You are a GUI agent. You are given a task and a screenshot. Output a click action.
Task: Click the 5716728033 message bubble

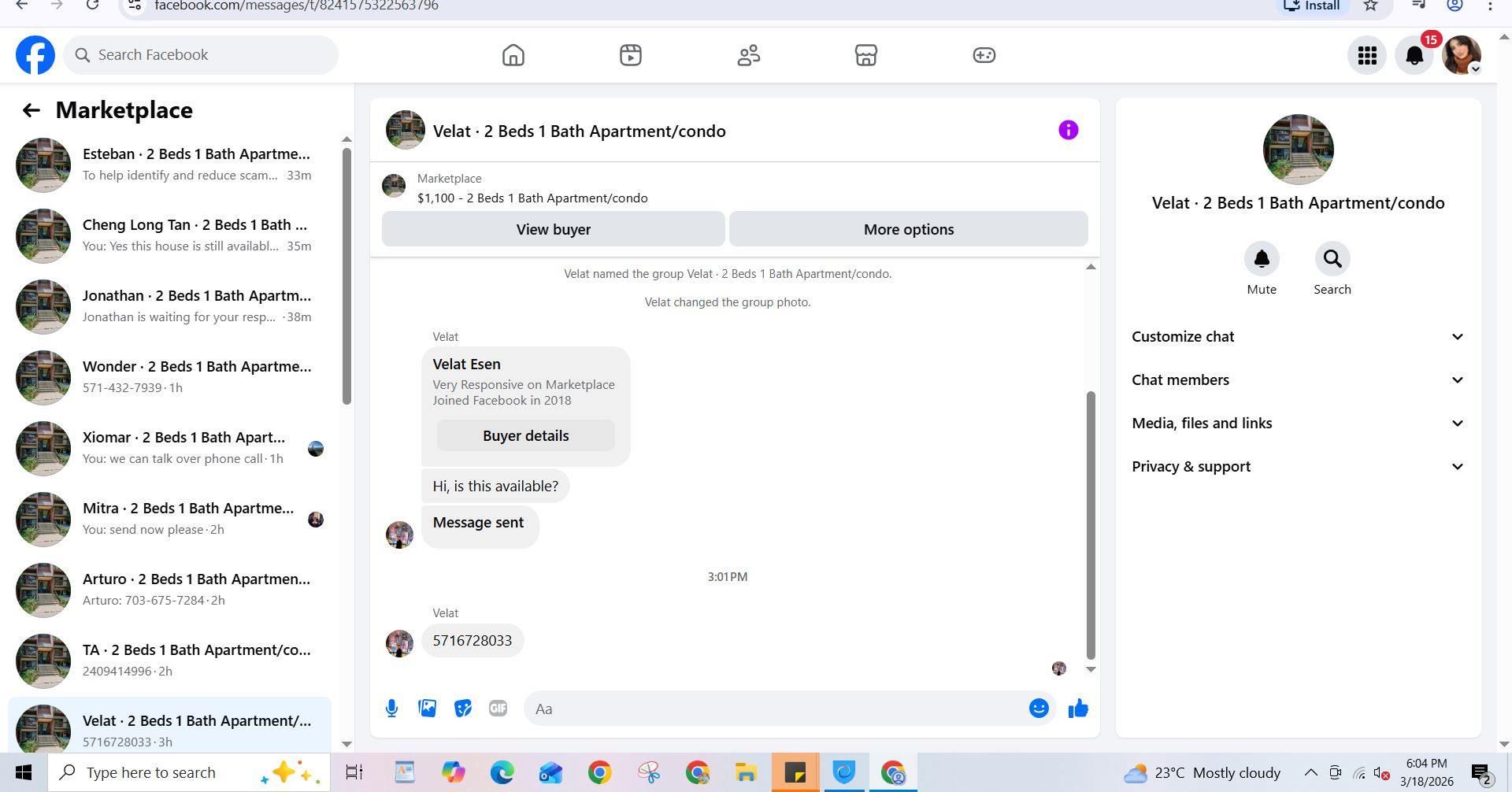[472, 641]
